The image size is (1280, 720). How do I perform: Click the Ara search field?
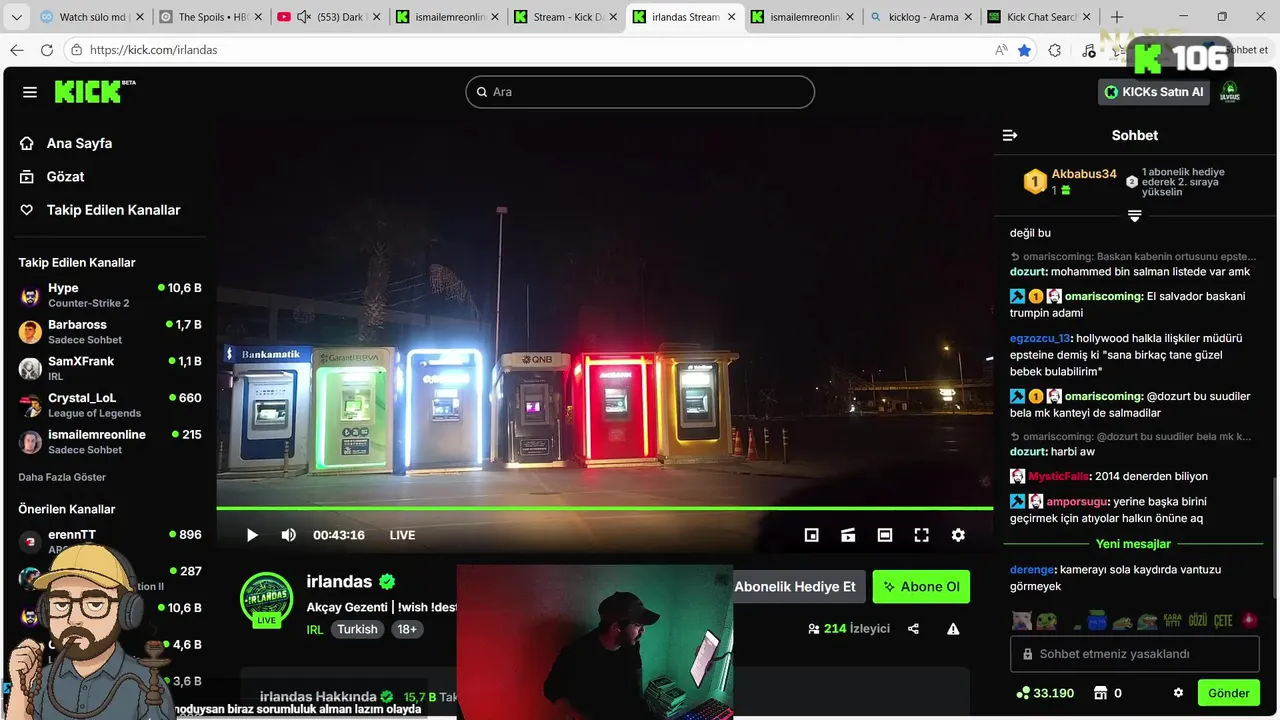pos(640,92)
